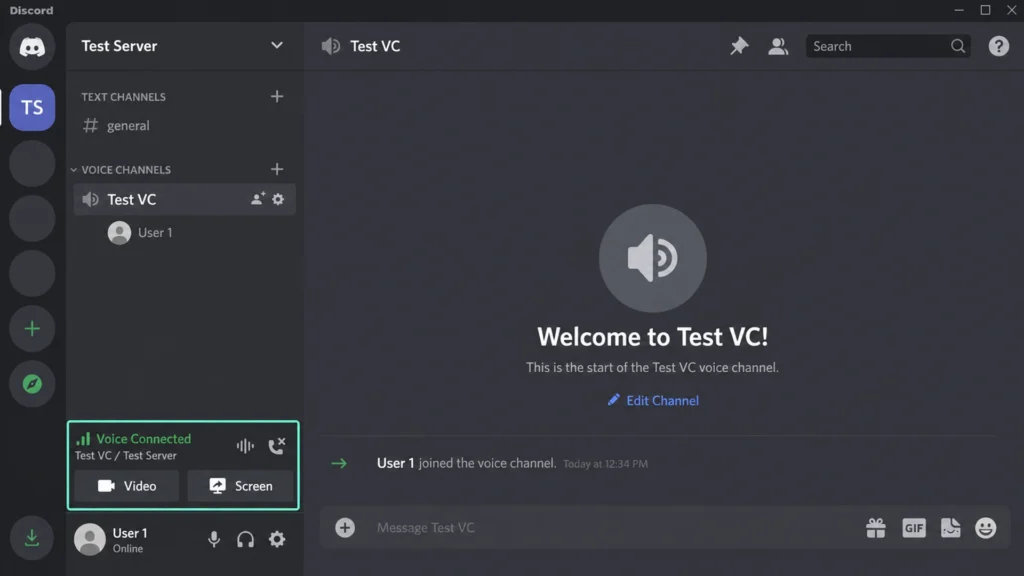This screenshot has width=1024, height=576.
Task: Focus the Message Test VC field
Action: [x=614, y=528]
